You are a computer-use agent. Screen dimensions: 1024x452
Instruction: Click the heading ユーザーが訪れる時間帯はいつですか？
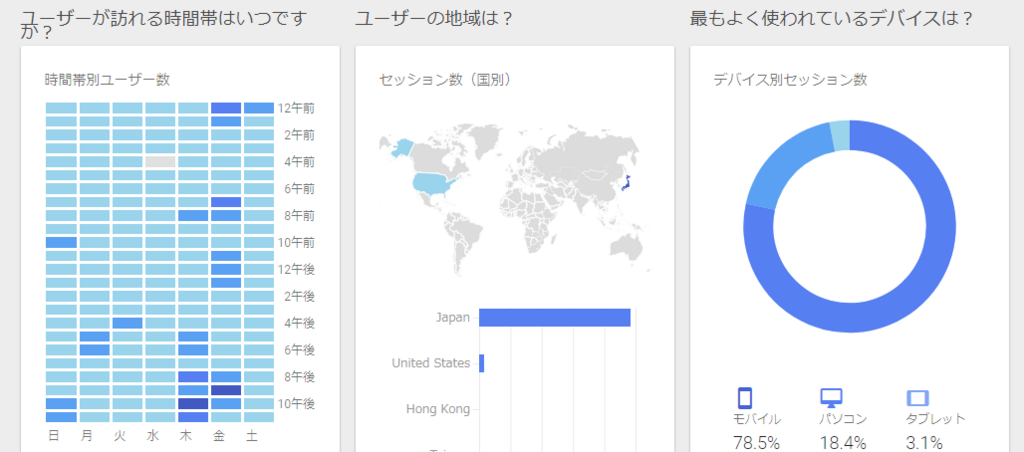[164, 26]
